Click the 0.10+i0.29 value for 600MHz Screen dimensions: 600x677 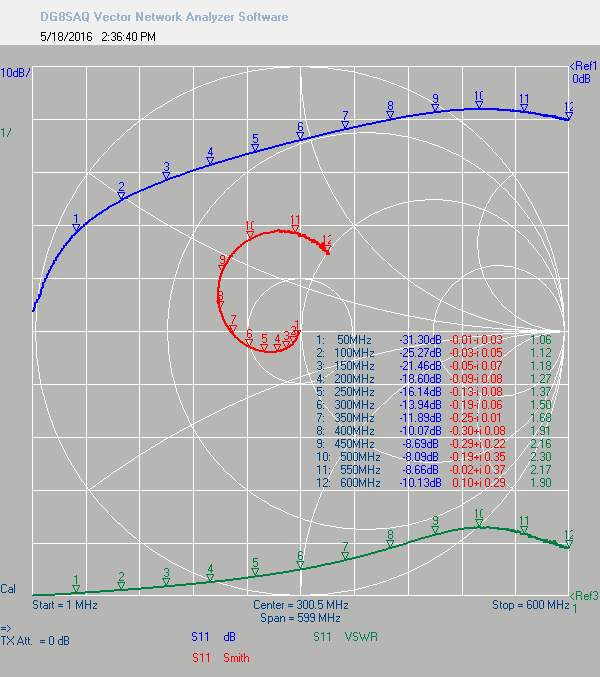(x=478, y=482)
